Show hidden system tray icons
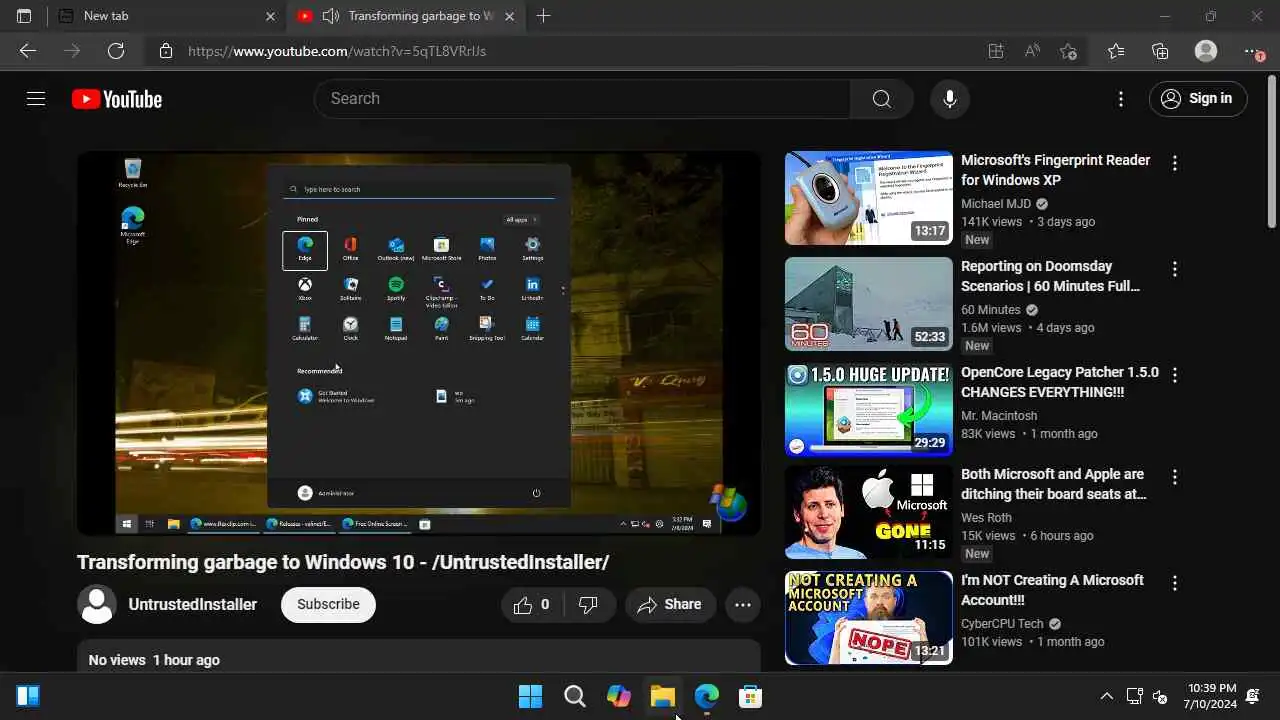This screenshot has width=1280, height=720. (x=1106, y=696)
